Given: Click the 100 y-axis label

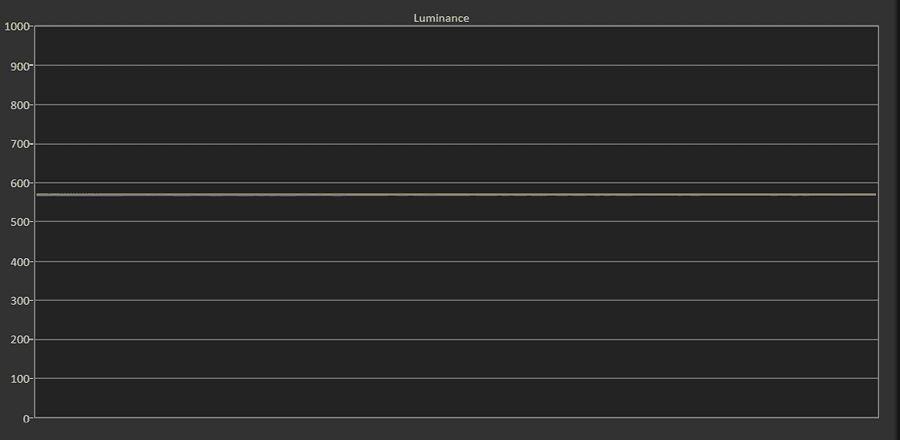Looking at the screenshot, I should pos(20,379).
